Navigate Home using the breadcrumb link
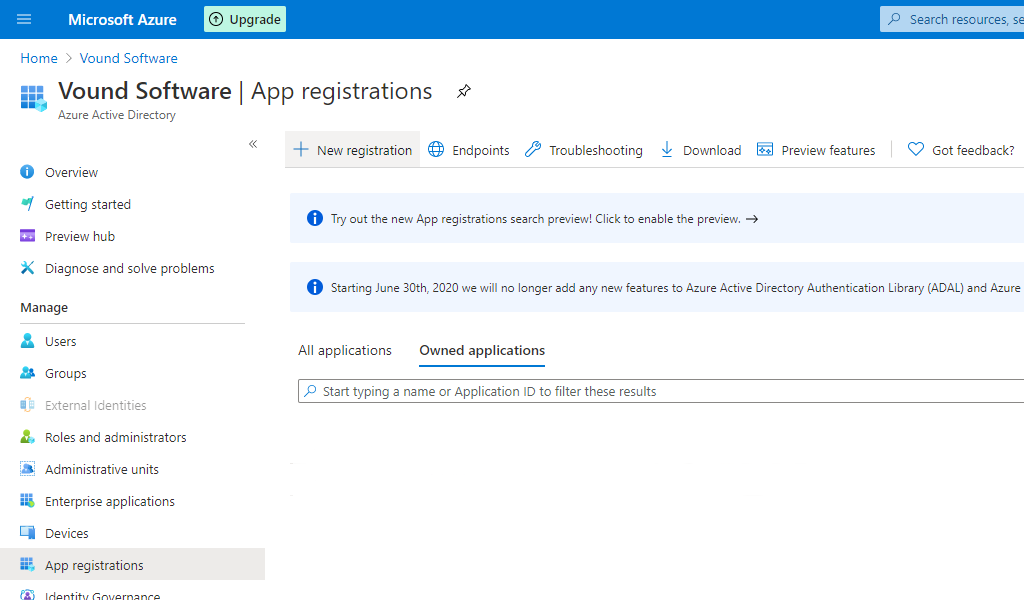The height and width of the screenshot is (600, 1024). pos(38,58)
